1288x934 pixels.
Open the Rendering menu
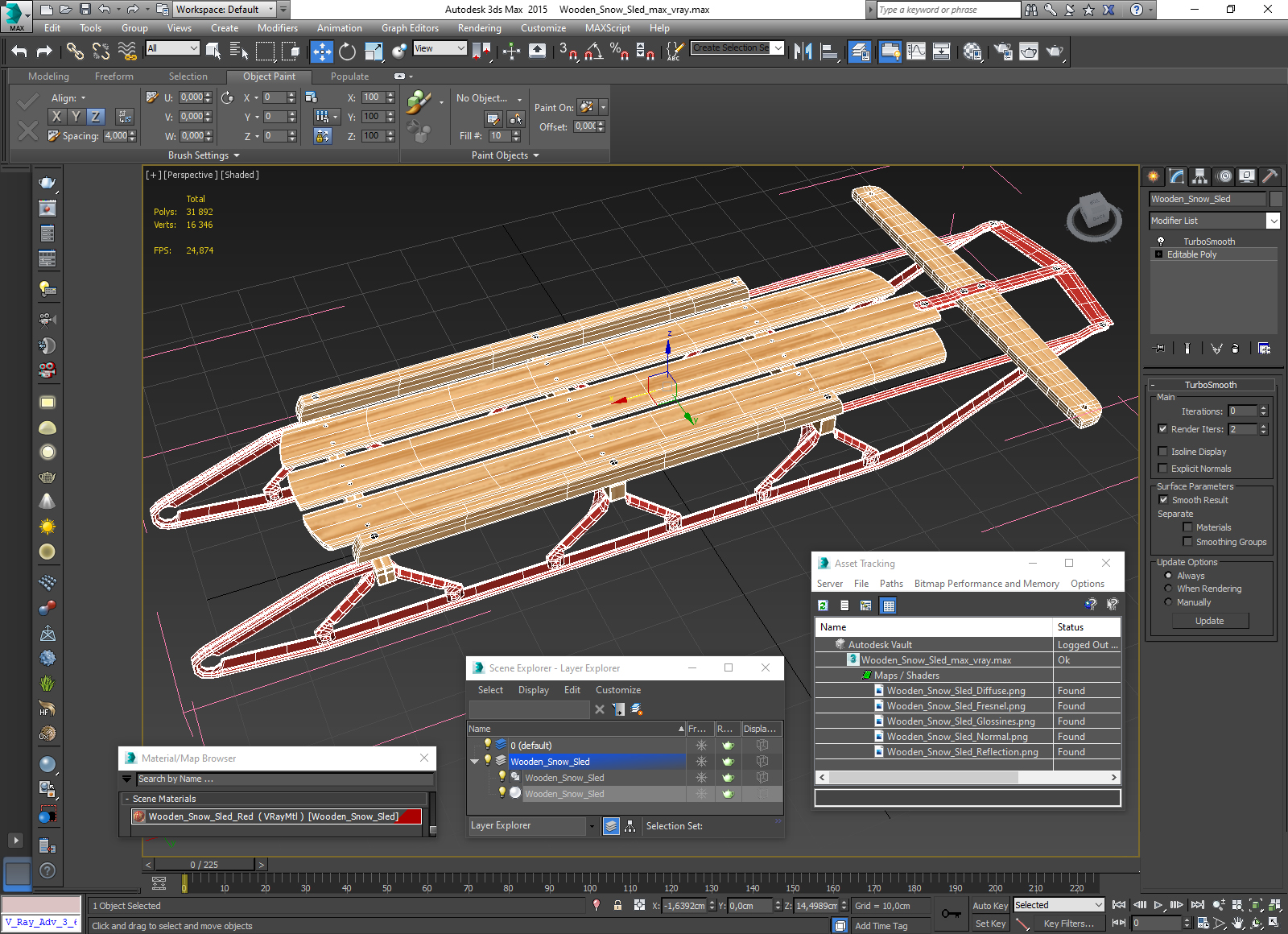[479, 28]
